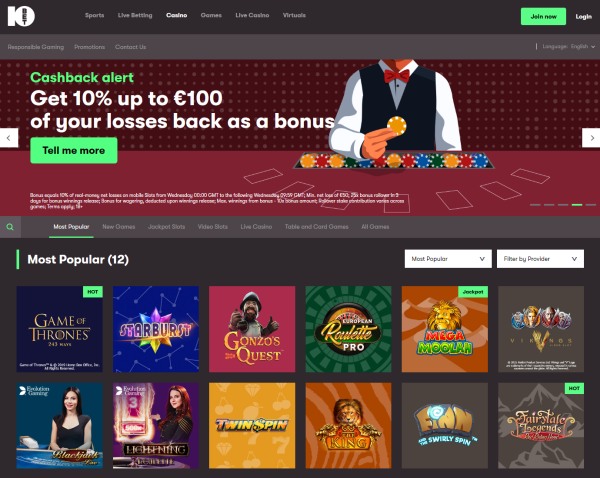Screen dimensions: 600x478
Task: Open Finn and the Swirly Spin
Action: [445, 426]
